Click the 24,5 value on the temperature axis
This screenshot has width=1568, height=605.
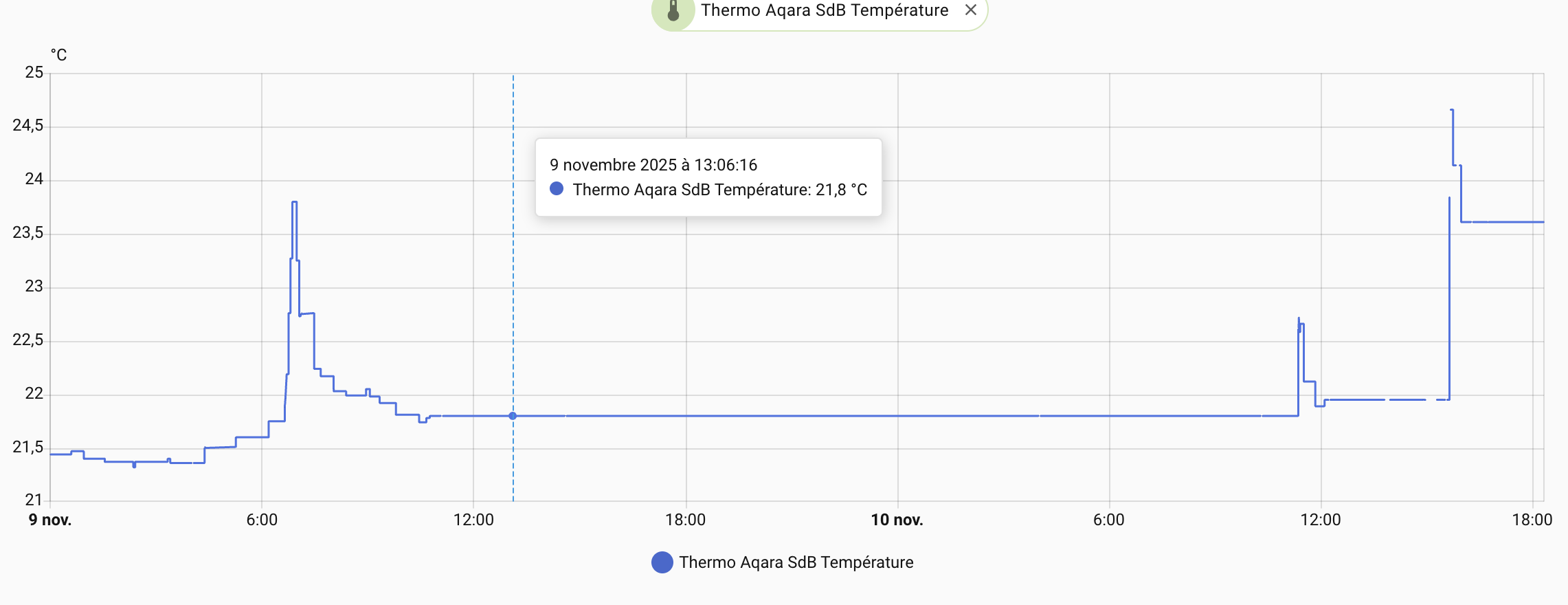[x=28, y=125]
